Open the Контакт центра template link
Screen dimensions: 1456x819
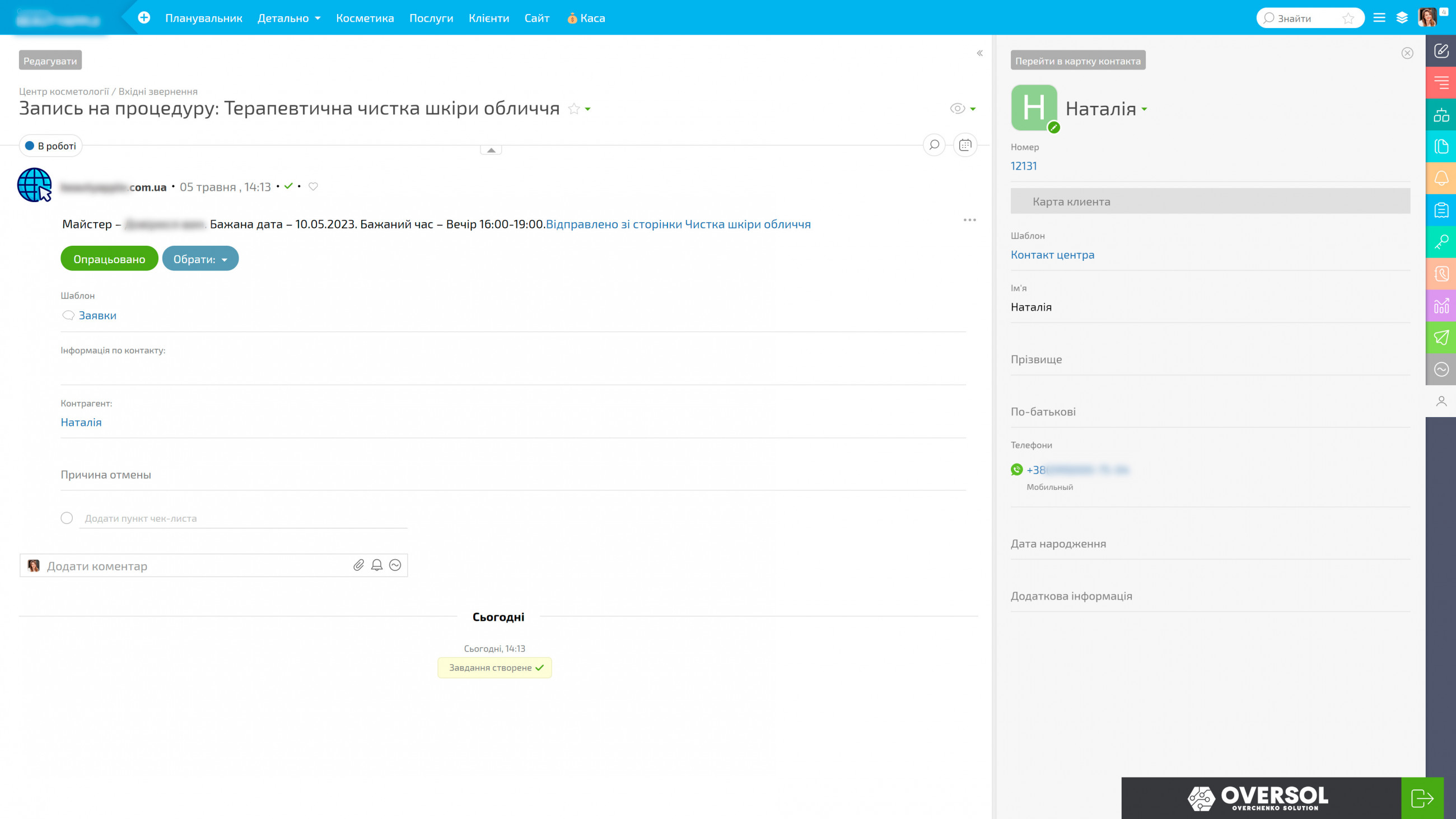coord(1052,255)
